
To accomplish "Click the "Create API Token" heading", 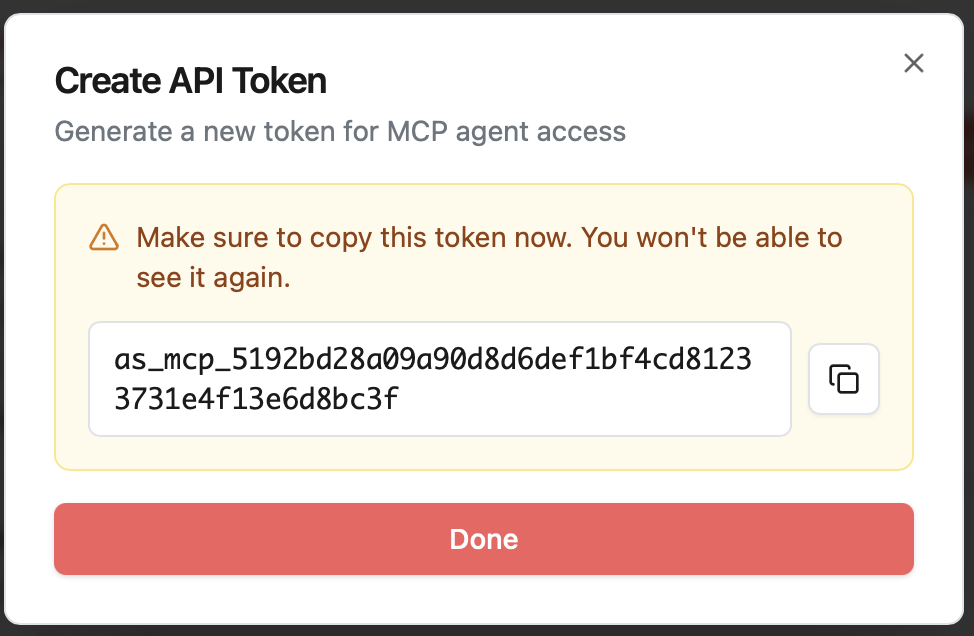I will 190,81.
